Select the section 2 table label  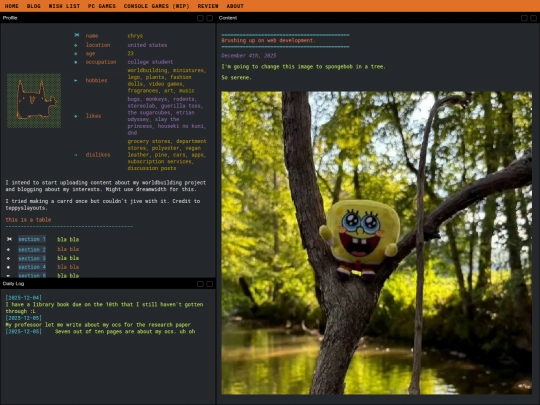coord(32,249)
